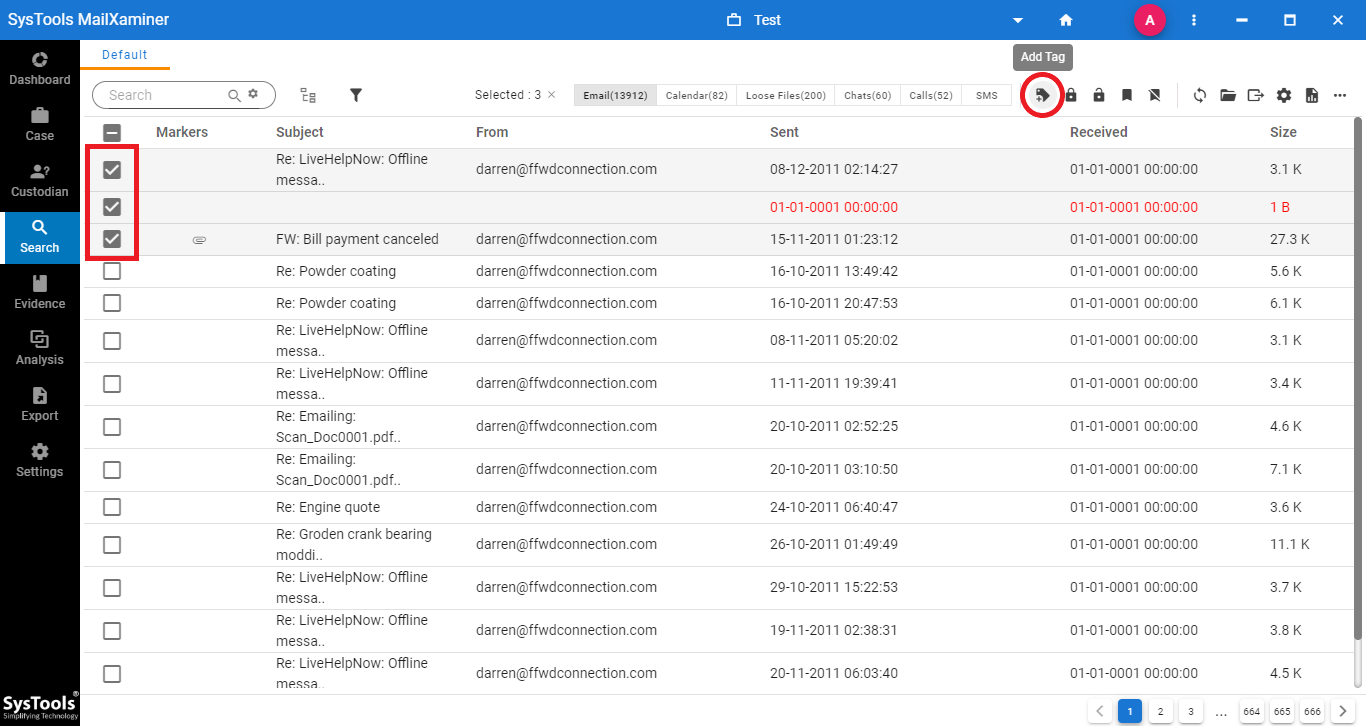
Task: Open the three-dot more options in toolbar
Action: click(1340, 95)
